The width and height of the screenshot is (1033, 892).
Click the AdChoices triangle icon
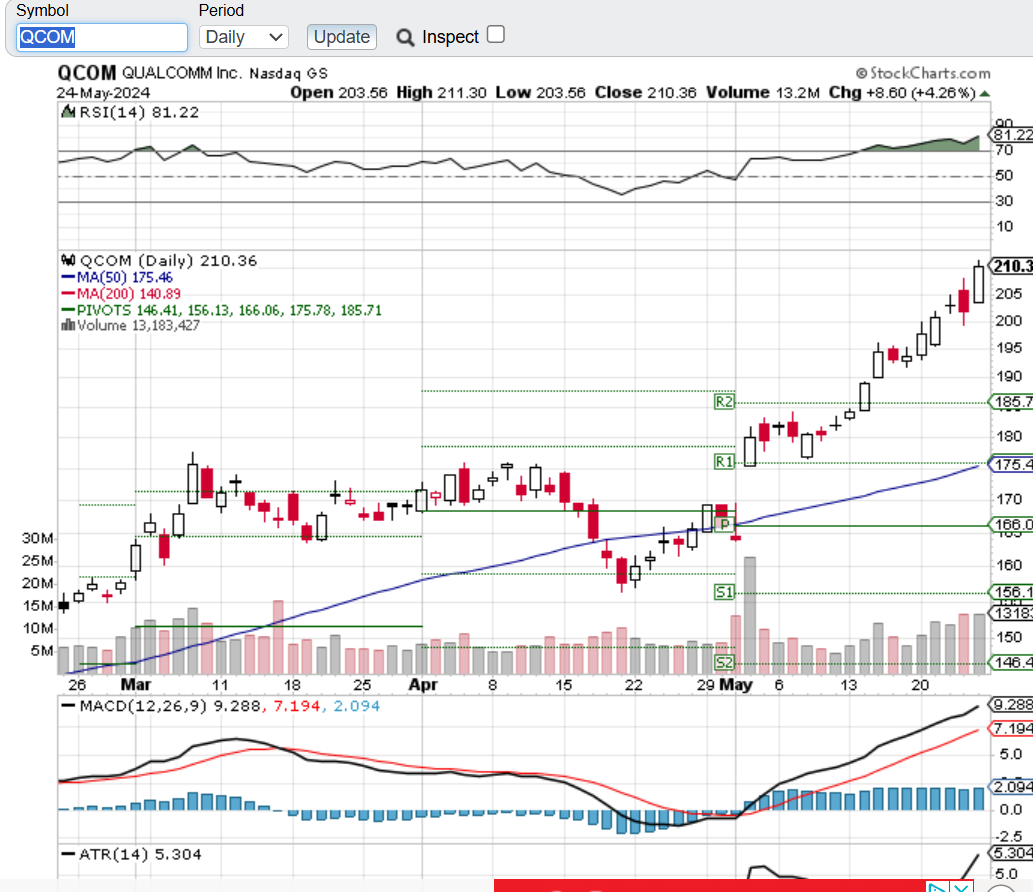coord(938,887)
